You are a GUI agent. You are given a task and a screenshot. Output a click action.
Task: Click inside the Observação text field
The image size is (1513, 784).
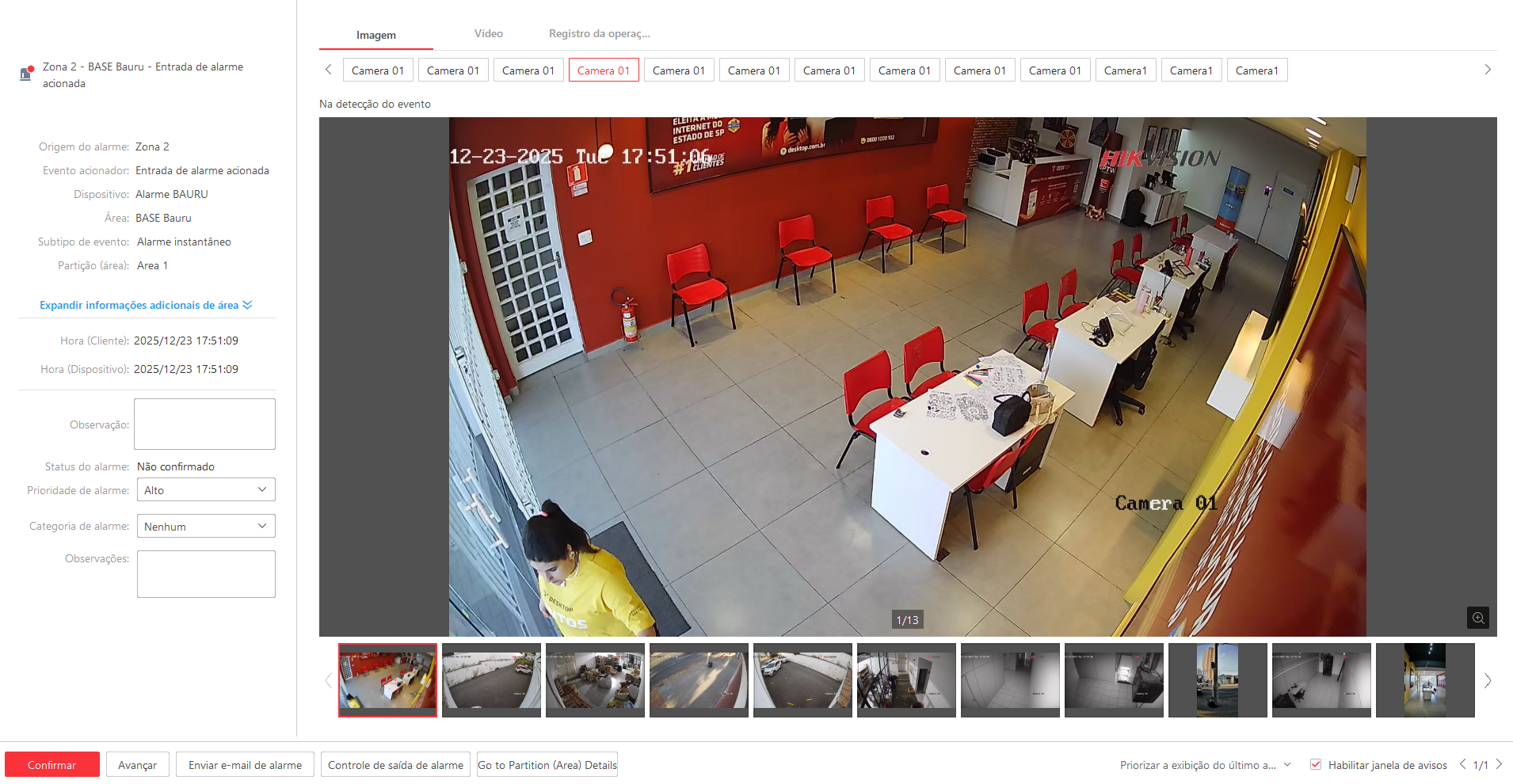204,424
